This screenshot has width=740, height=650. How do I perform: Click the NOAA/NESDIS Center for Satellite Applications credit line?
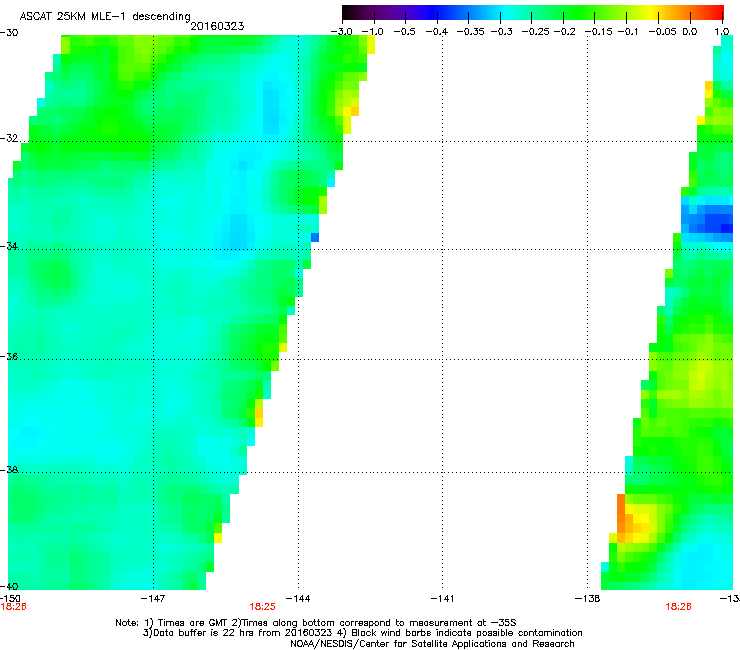pyautogui.click(x=432, y=644)
